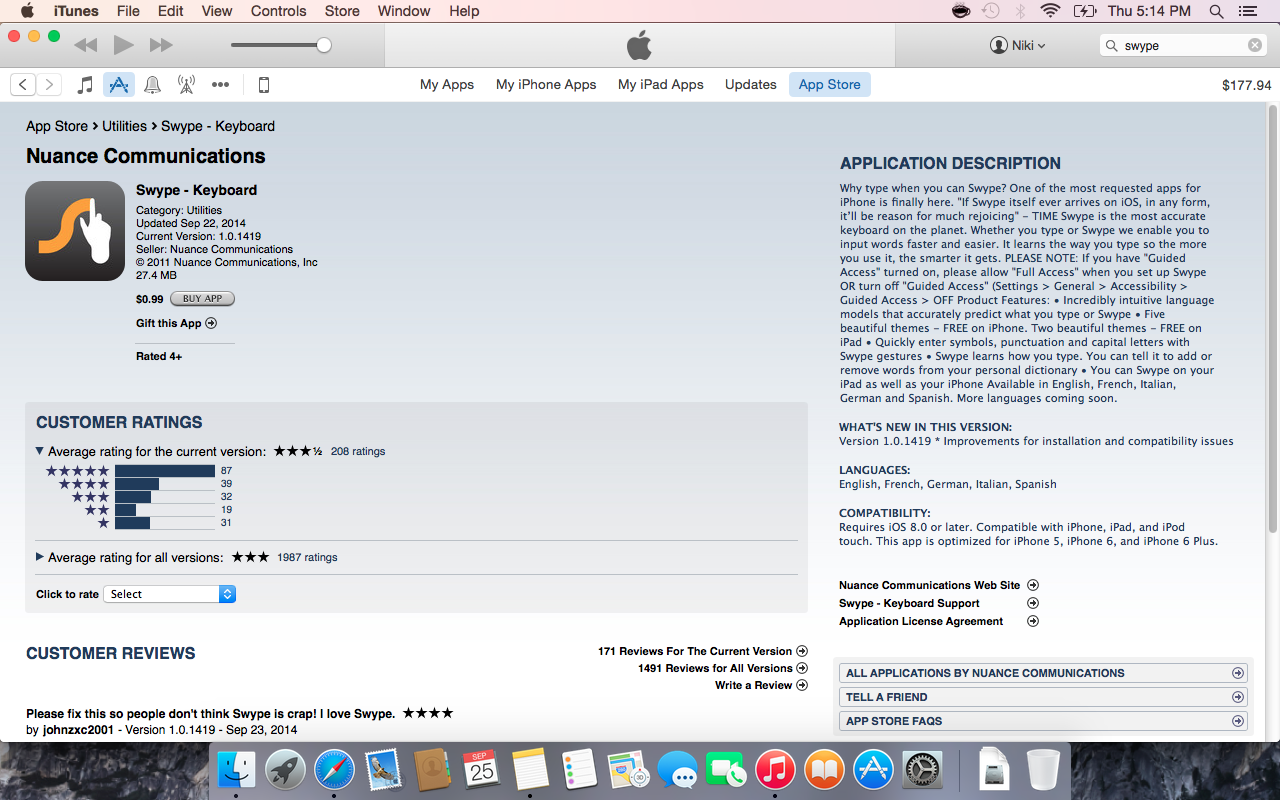1280x800 pixels.
Task: Open the Window menu
Action: point(404,11)
